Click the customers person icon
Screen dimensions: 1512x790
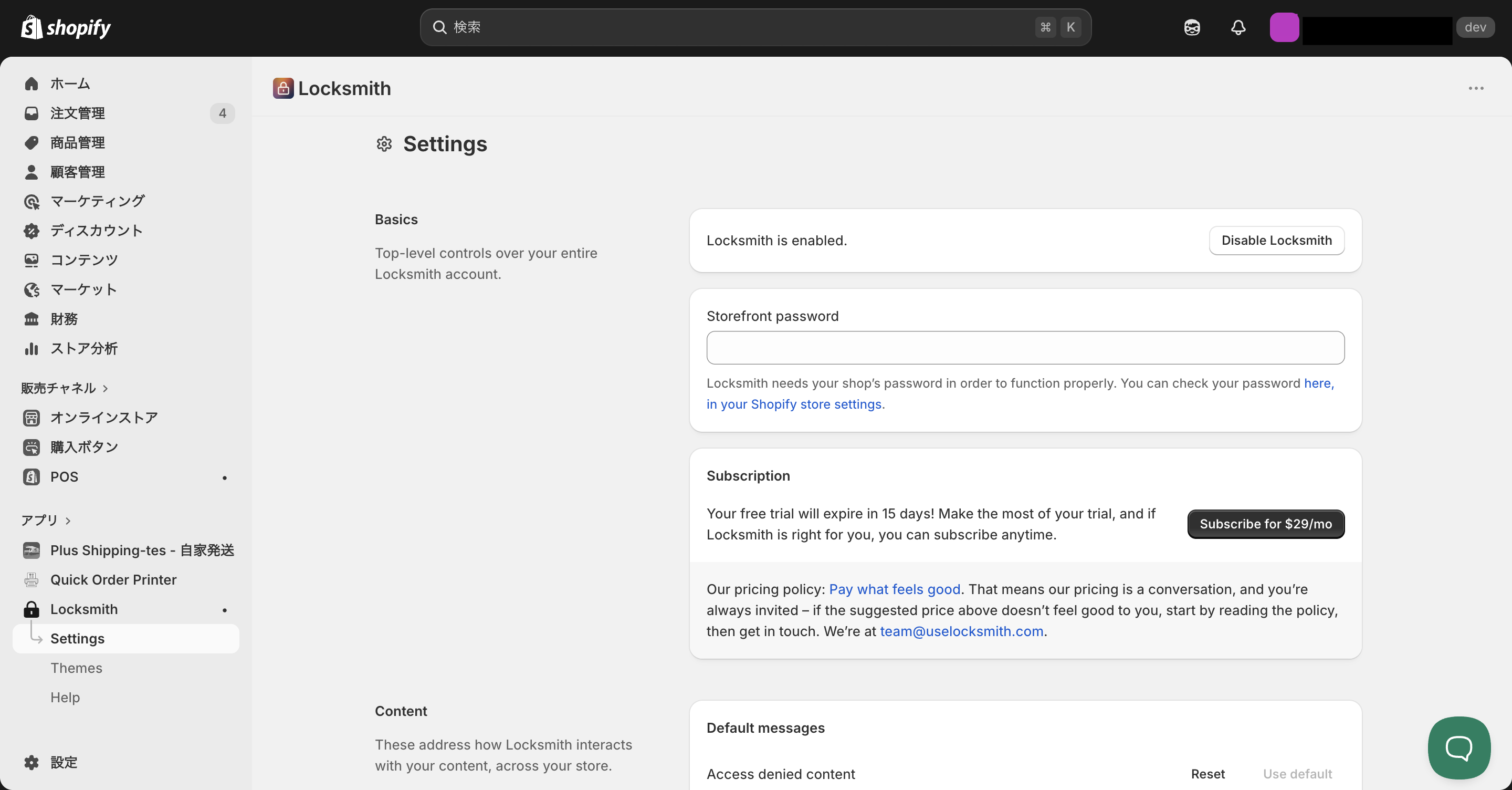tap(31, 172)
